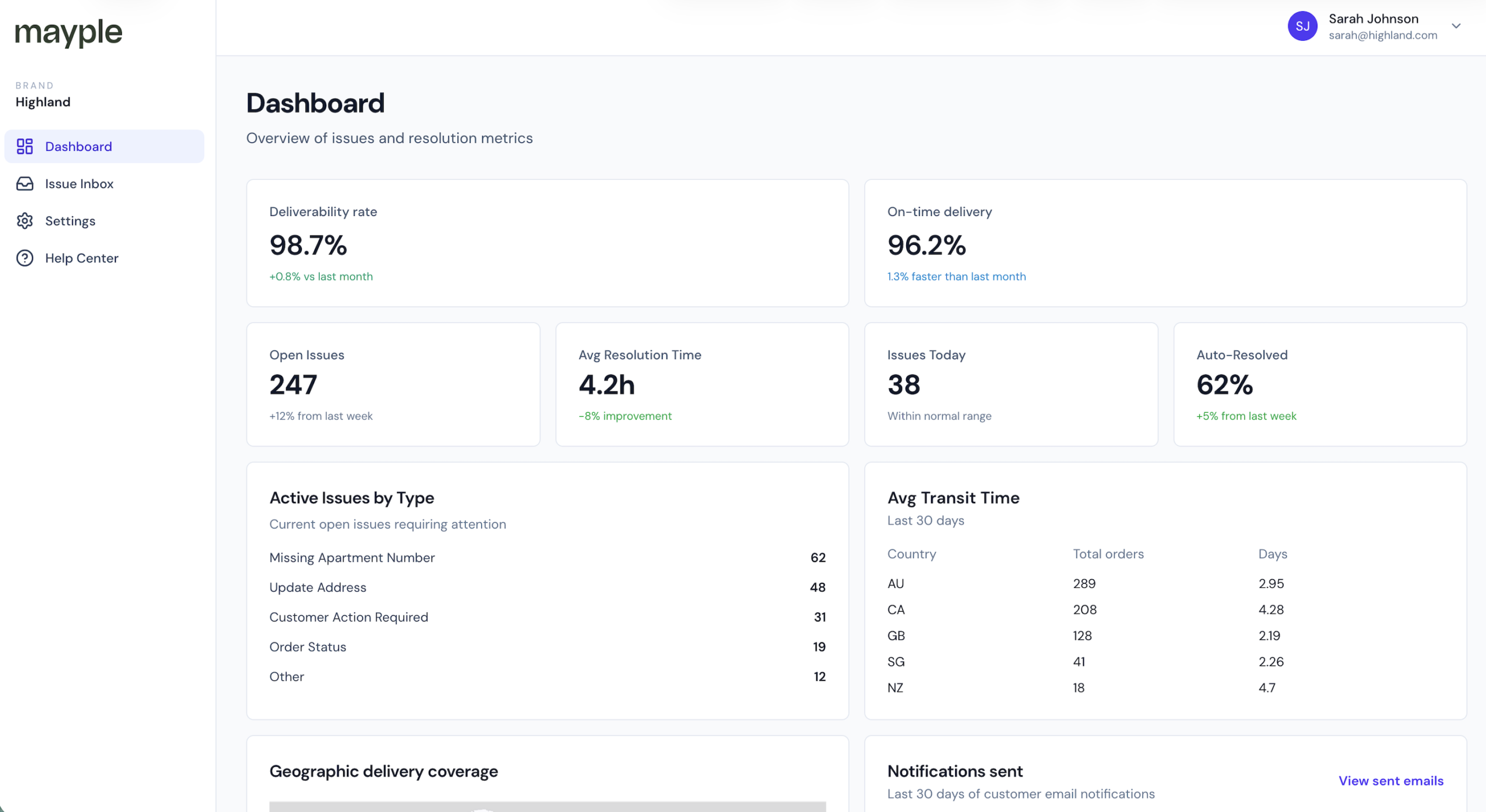The height and width of the screenshot is (812, 1486).
Task: Click the Open Issues 247 card
Action: (393, 384)
